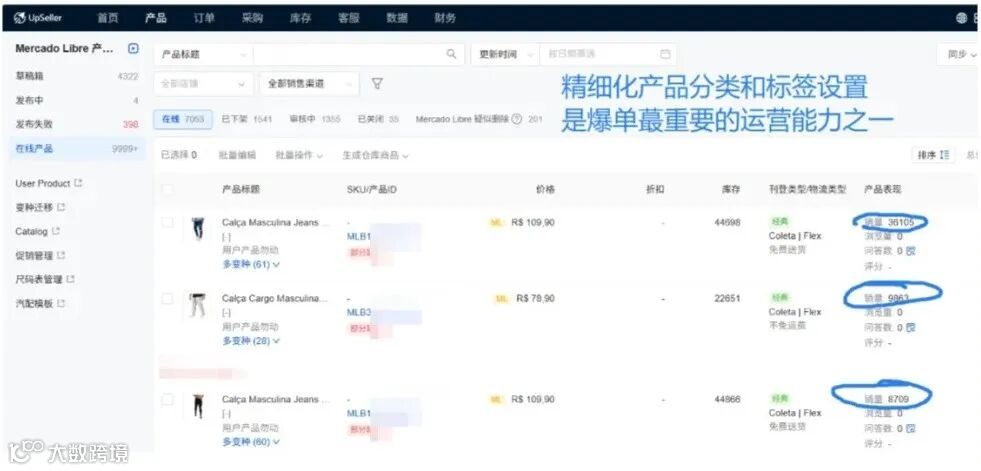Open the 更新时间 dropdown
This screenshot has width=981, height=471.
[x=504, y=54]
